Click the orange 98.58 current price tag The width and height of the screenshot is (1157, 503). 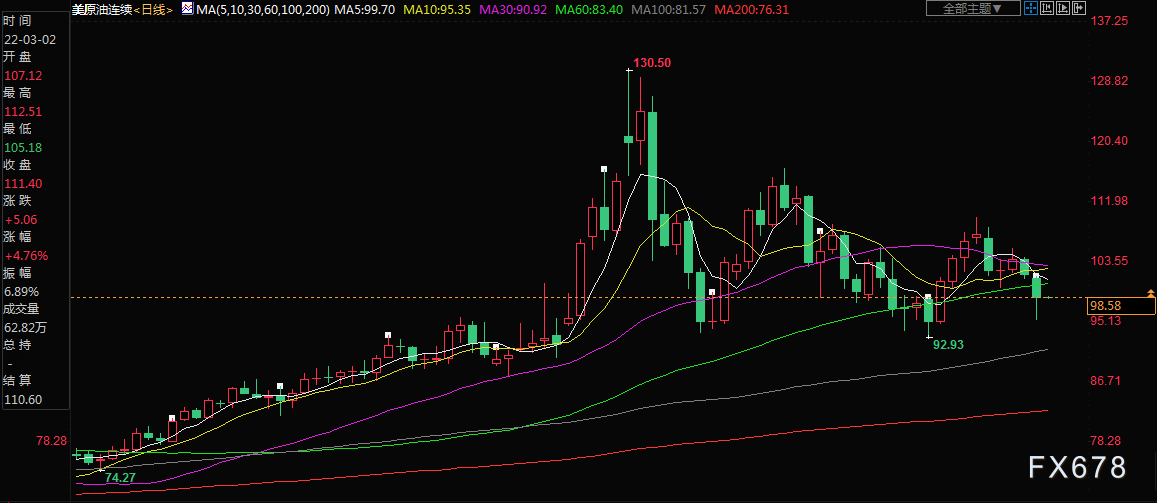(x=1121, y=305)
